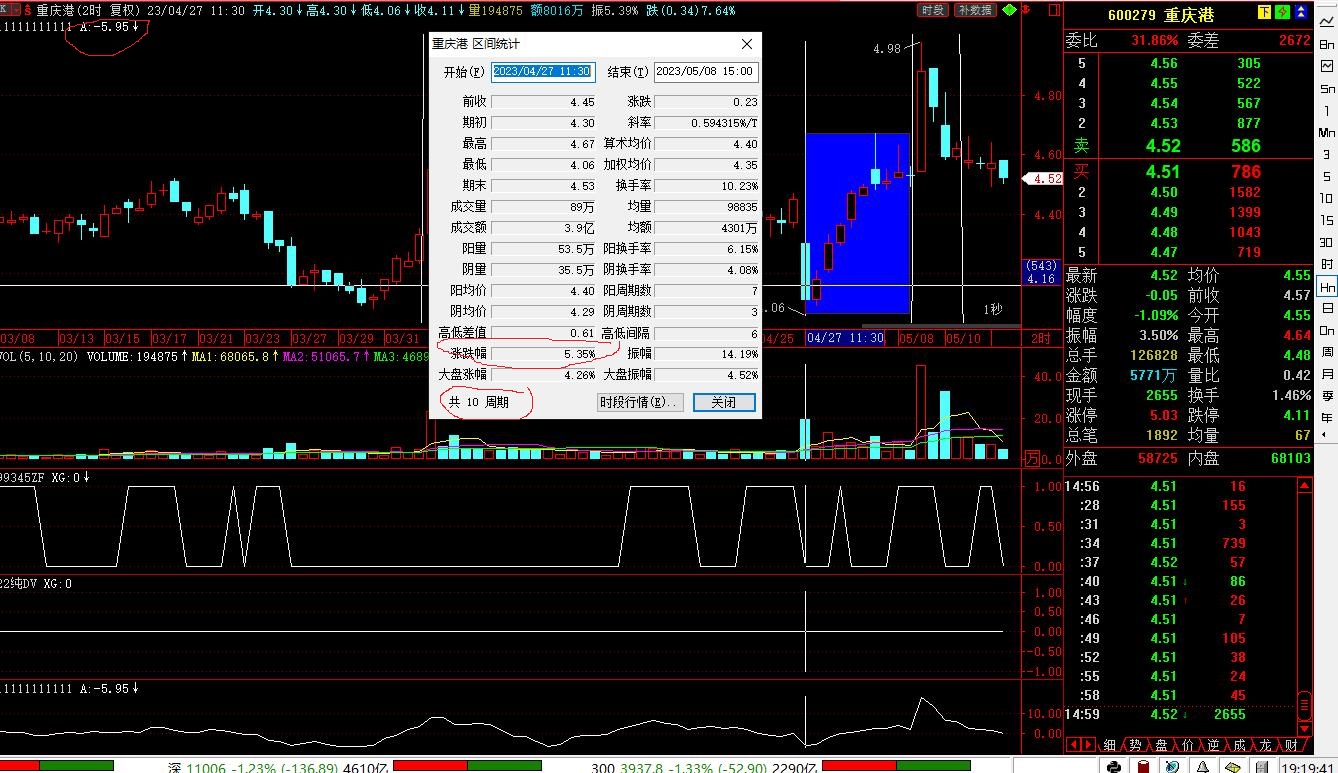
Task: Click the bell notification tray icon
Action: click(x=1204, y=766)
